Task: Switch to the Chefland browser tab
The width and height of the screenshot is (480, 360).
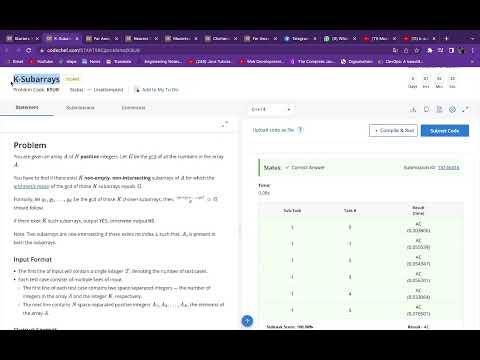Action: coord(220,39)
